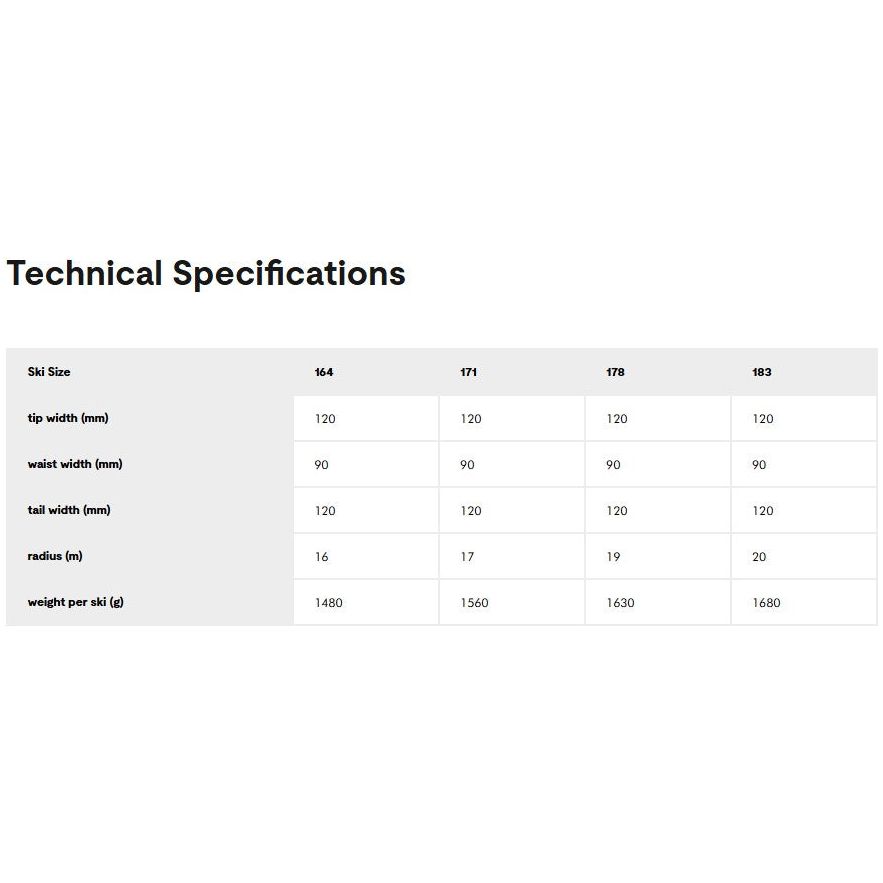Click the radius value 20
Viewport: 883px width, 883px height.
tap(759, 557)
